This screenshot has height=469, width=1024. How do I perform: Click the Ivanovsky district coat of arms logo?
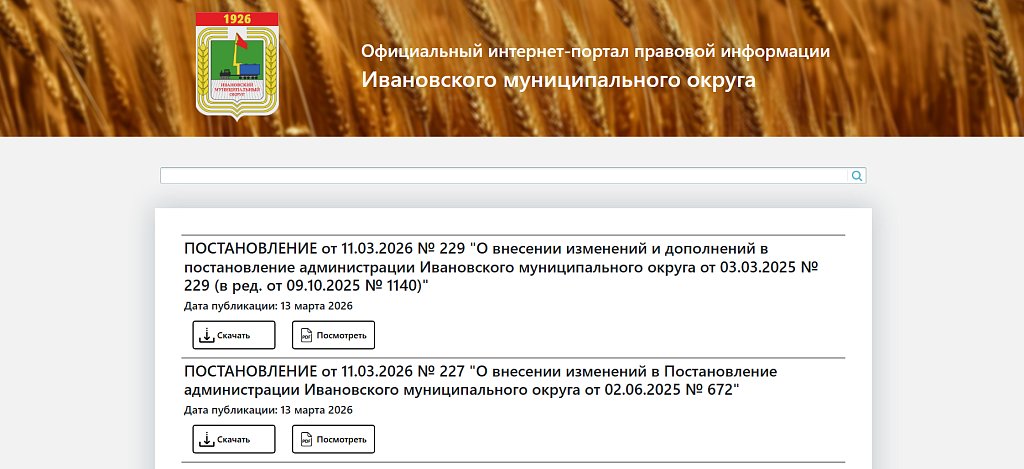[237, 67]
